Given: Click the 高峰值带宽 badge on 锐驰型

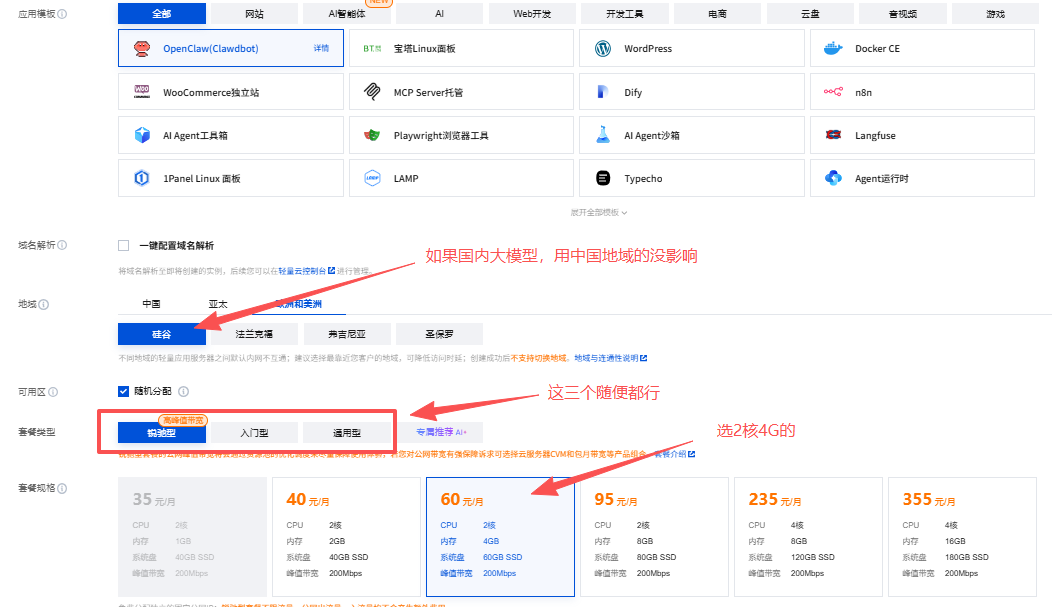Looking at the screenshot, I should (x=183, y=420).
